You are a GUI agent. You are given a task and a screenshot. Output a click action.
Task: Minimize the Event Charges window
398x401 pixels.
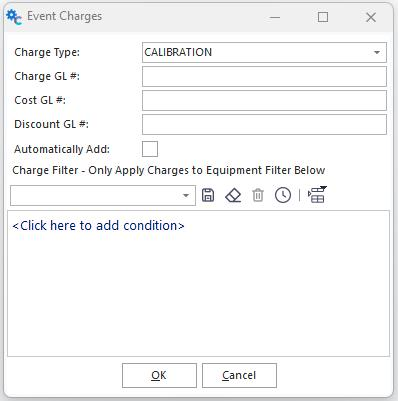click(x=275, y=17)
